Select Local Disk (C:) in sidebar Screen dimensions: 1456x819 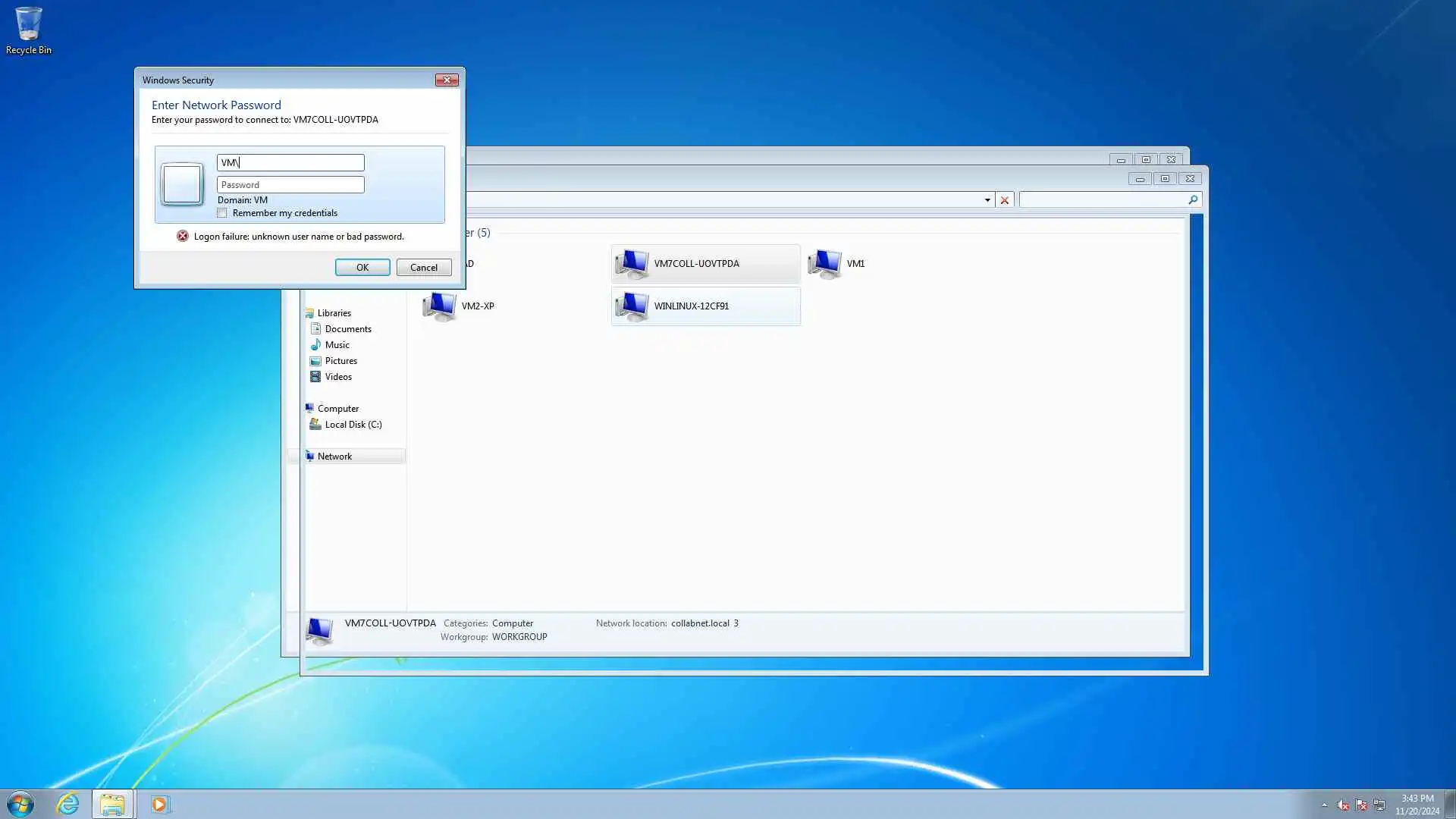pos(353,425)
